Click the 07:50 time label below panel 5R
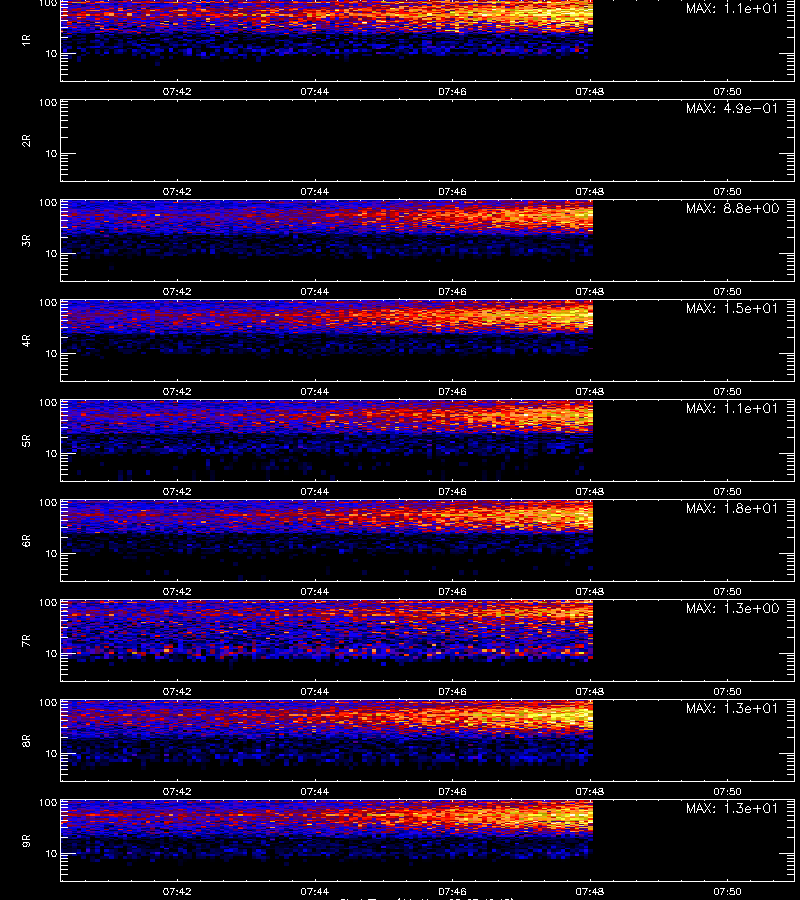Screen dimensions: 800x900 (727, 491)
